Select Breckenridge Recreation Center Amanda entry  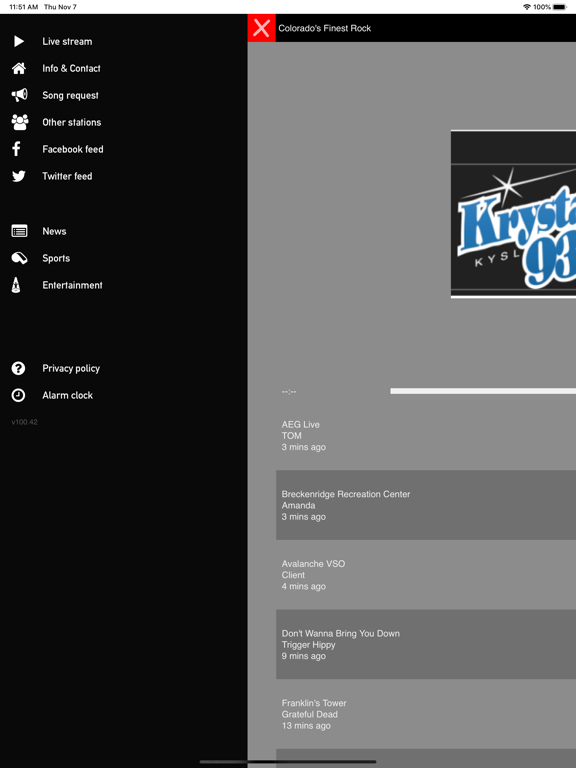426,505
